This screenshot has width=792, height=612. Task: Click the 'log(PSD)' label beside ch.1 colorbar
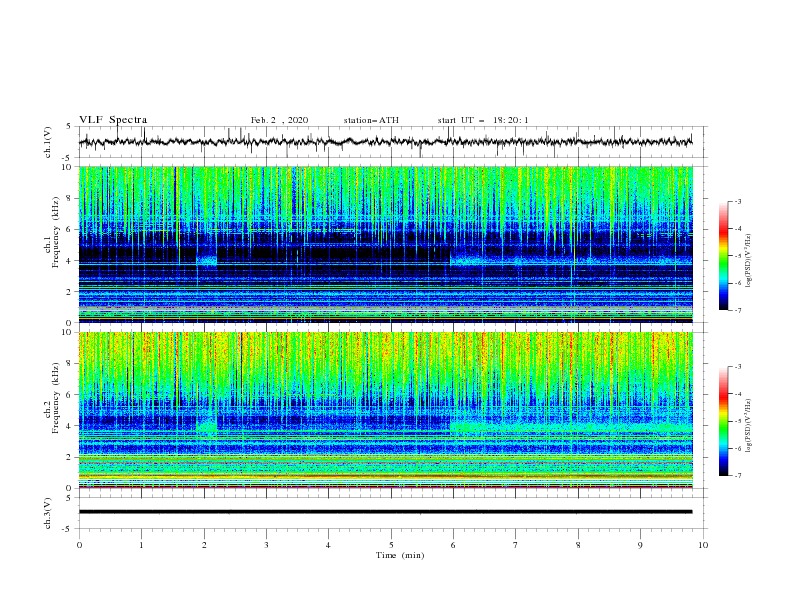click(x=749, y=261)
